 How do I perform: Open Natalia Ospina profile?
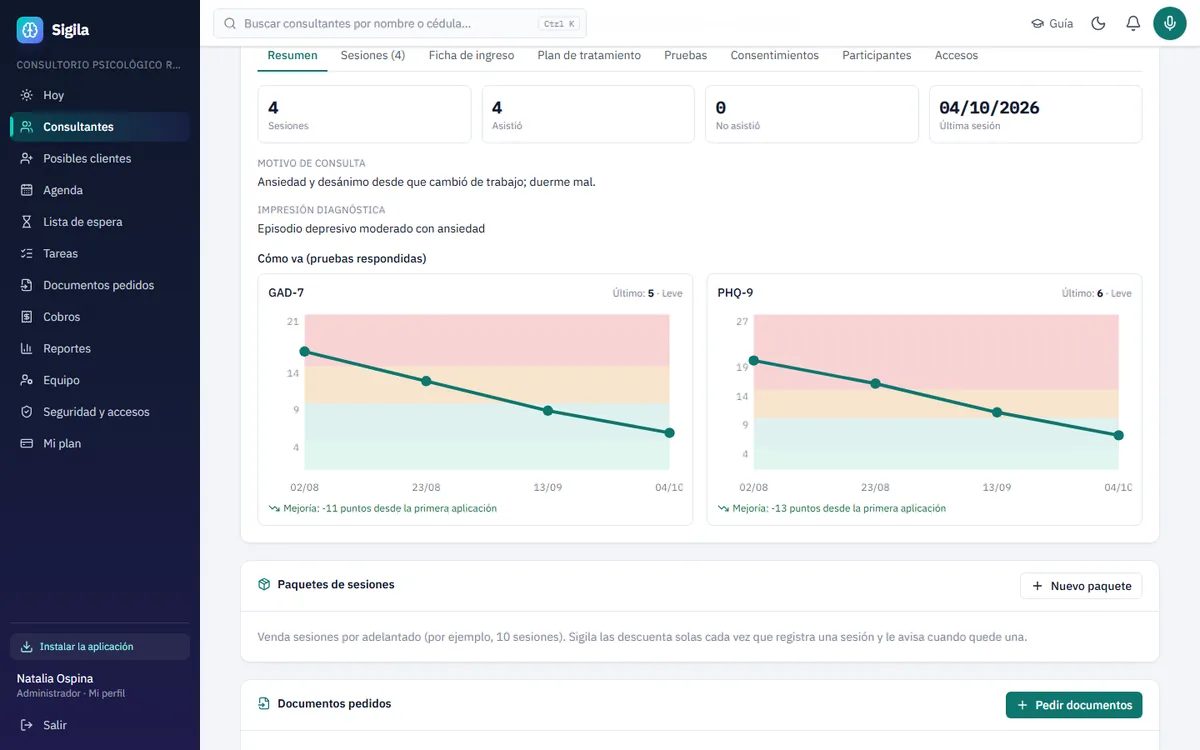[71, 685]
